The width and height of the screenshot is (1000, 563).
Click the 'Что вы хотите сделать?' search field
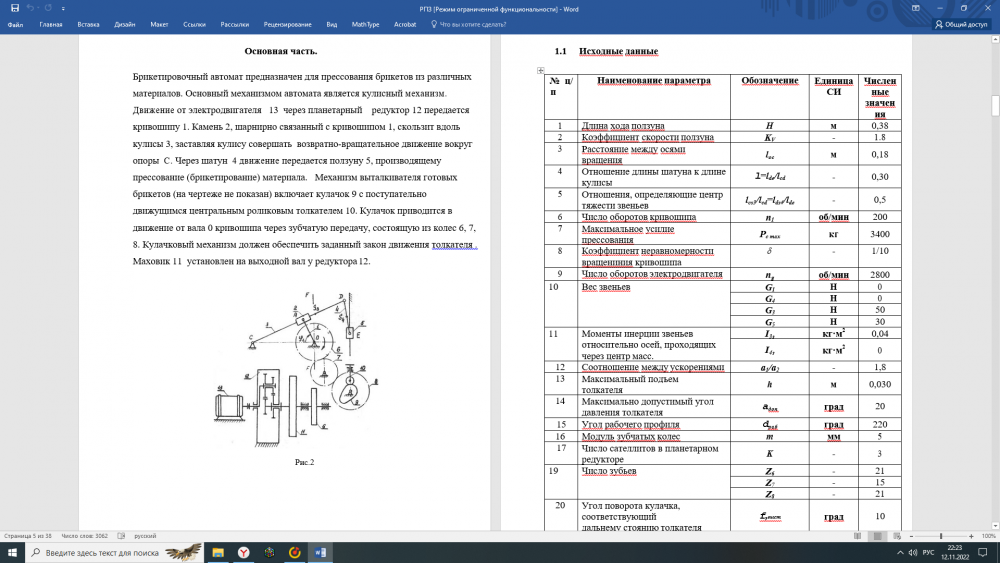pyautogui.click(x=473, y=24)
